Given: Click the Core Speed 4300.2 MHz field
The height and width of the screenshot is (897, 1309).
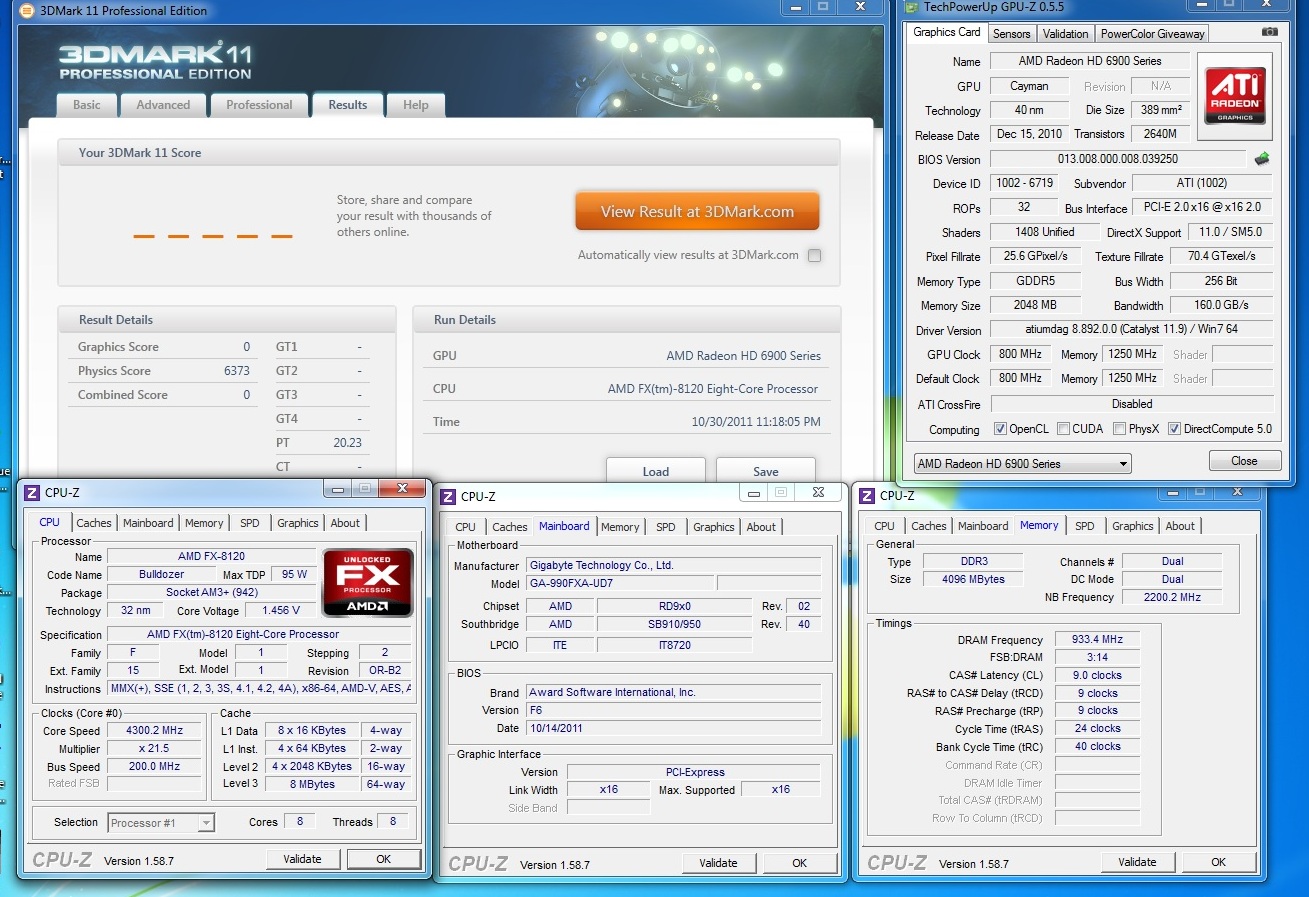Looking at the screenshot, I should tap(155, 731).
